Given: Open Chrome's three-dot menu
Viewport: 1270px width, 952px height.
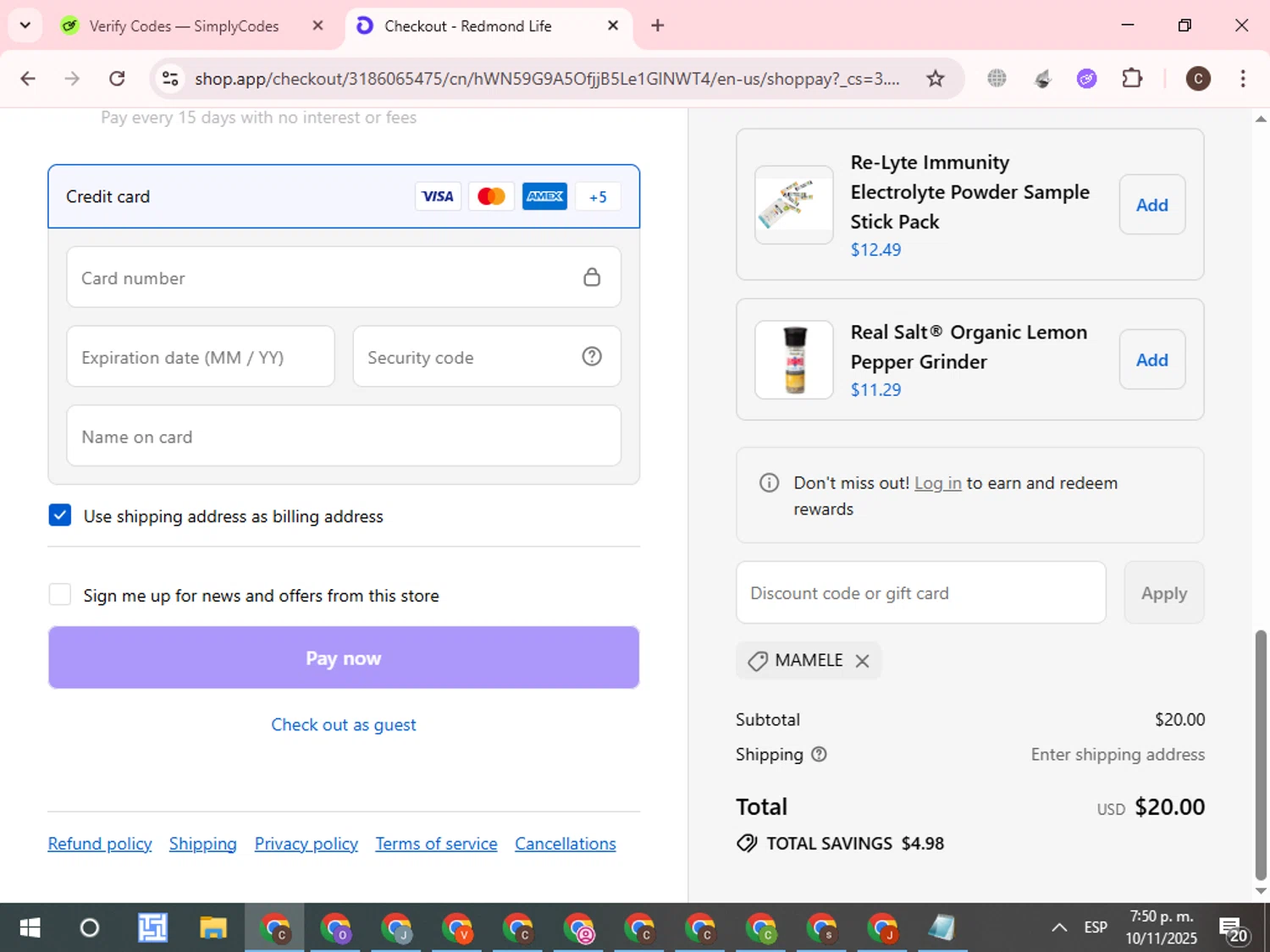Looking at the screenshot, I should [x=1242, y=79].
